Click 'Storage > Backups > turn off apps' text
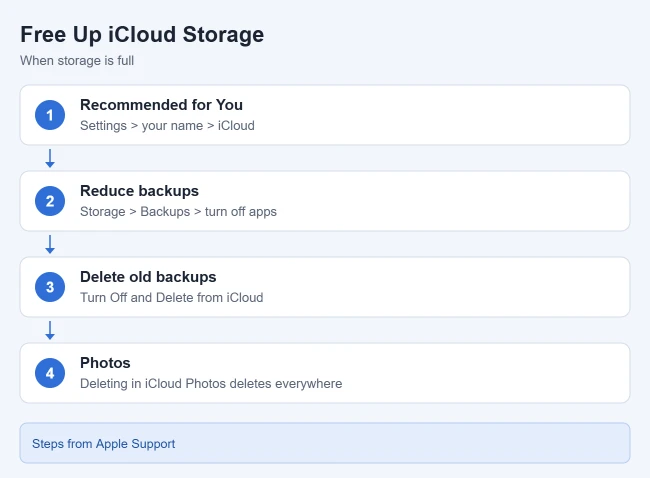Viewport: 650px width, 478px height. [178, 211]
